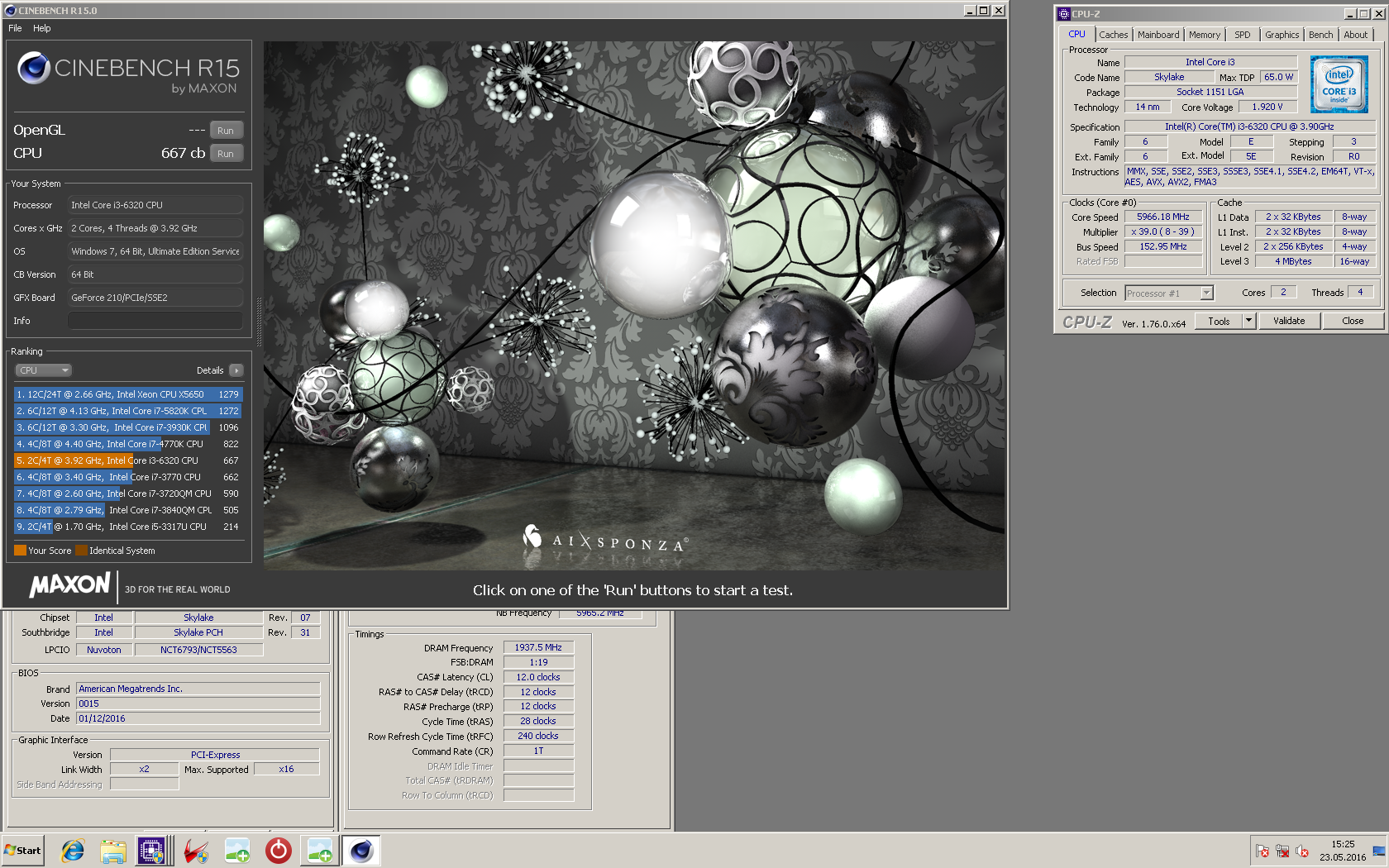1389x868 pixels.
Task: Open Action Center flag tray icon
Action: click(1263, 851)
